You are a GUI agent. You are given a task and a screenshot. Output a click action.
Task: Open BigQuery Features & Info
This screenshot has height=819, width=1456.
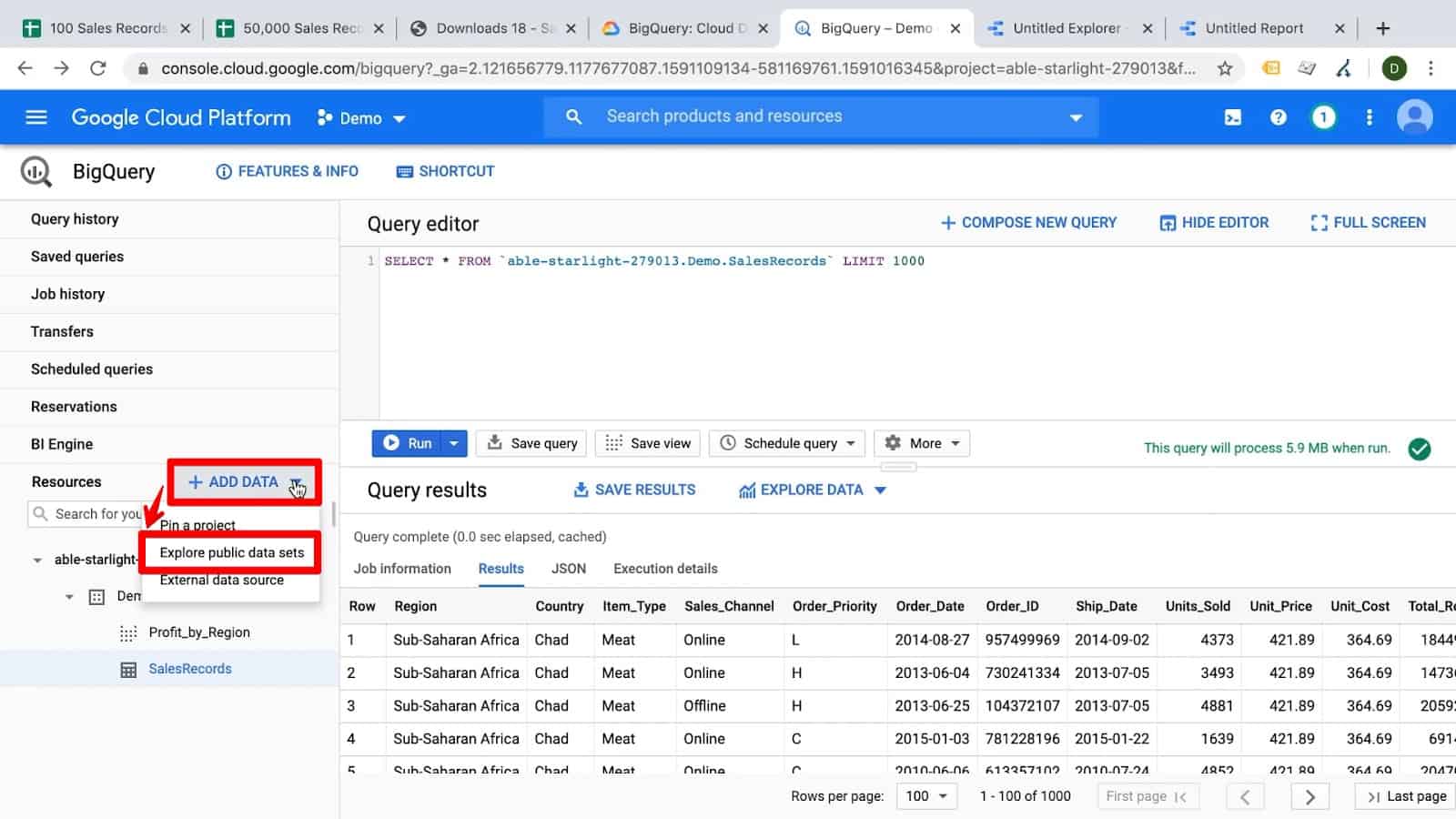point(287,171)
